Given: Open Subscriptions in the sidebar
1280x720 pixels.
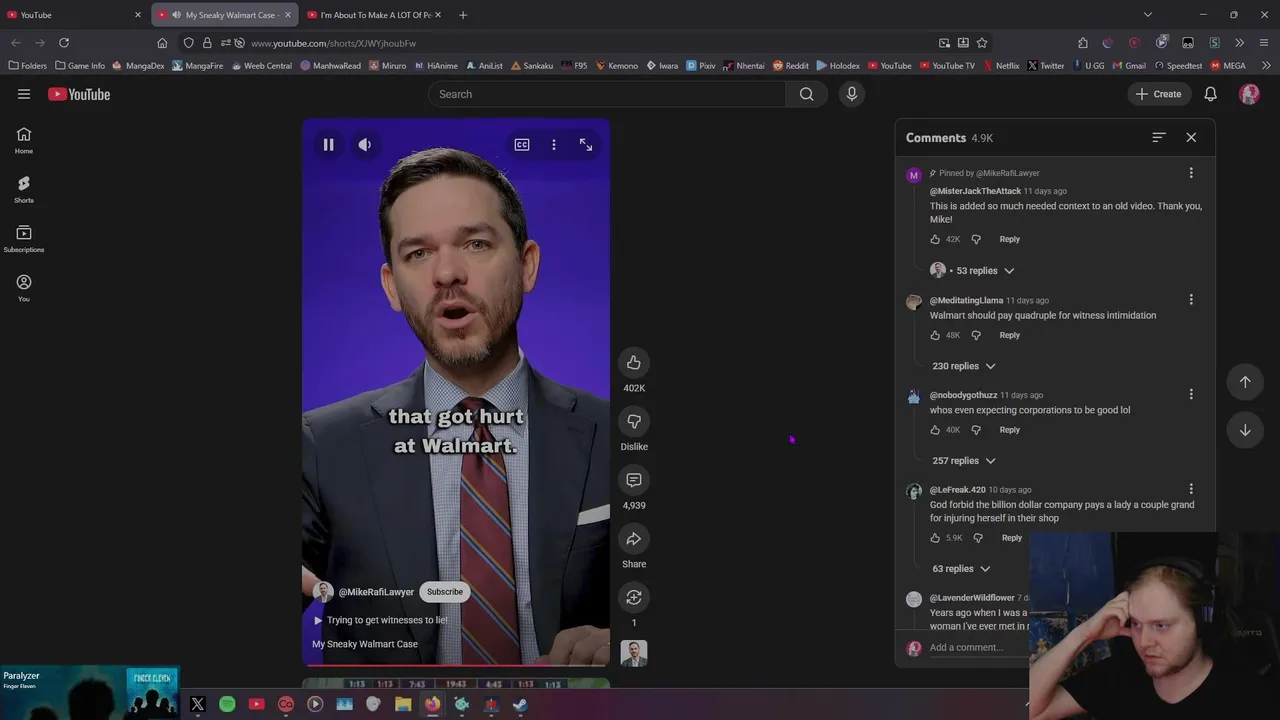Looking at the screenshot, I should (x=24, y=238).
